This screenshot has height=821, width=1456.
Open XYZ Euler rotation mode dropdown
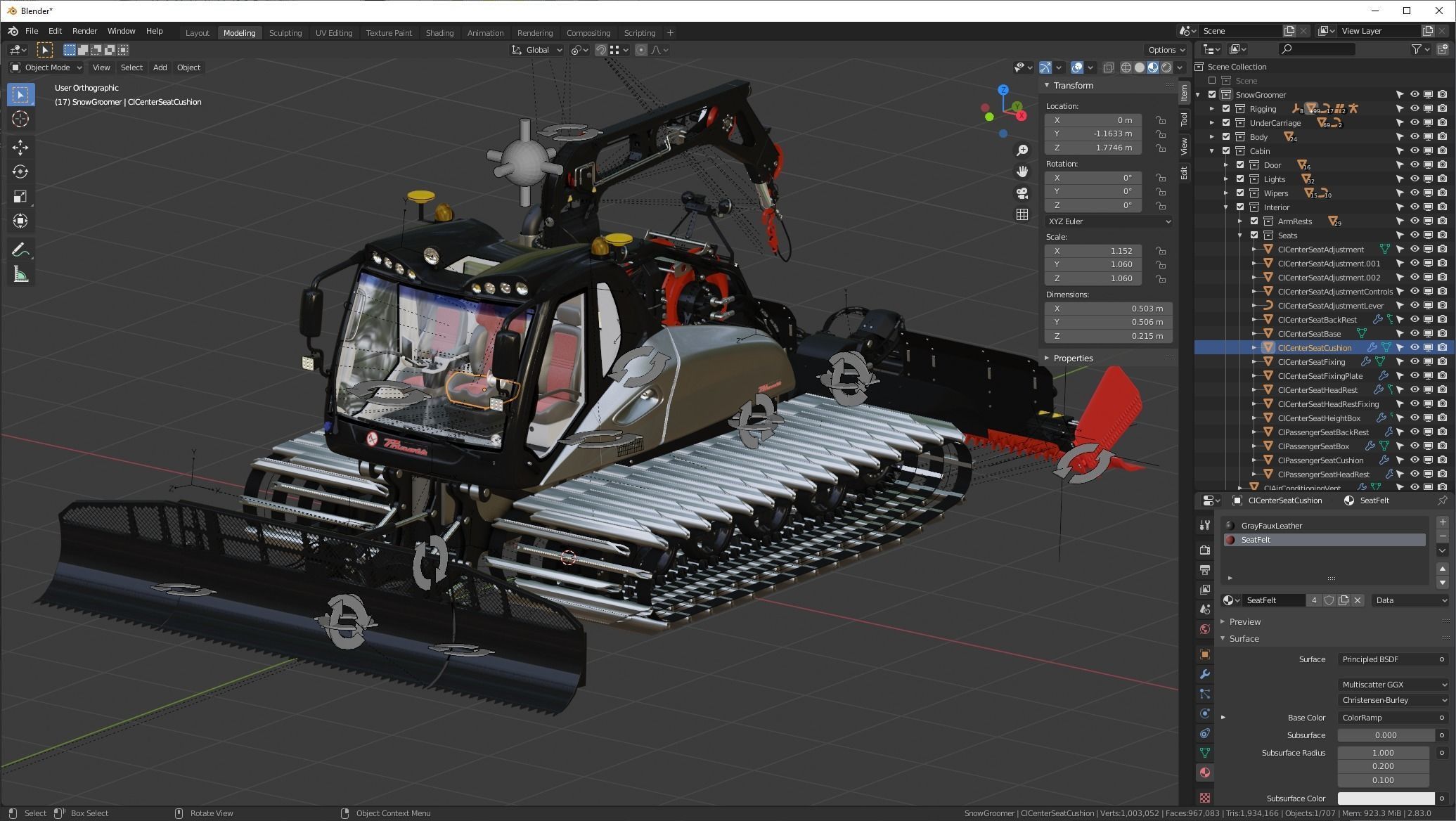point(1108,221)
